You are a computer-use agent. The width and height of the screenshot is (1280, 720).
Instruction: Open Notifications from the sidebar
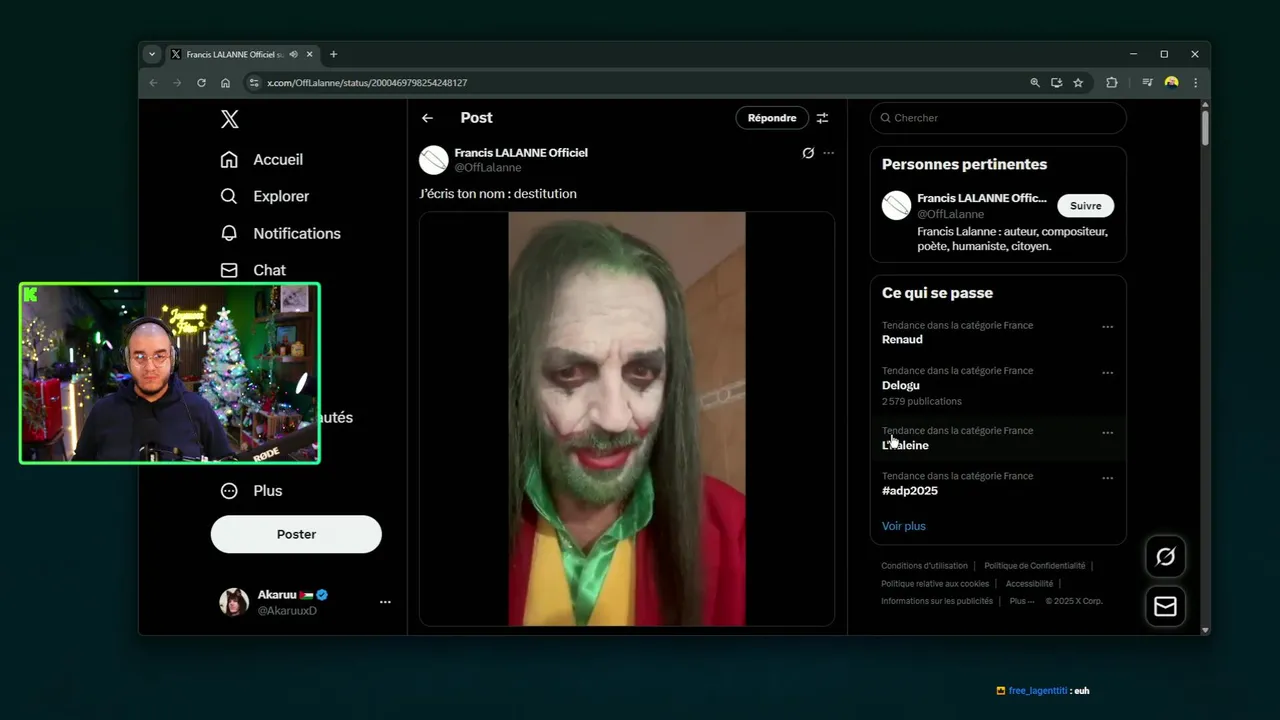tap(281, 233)
